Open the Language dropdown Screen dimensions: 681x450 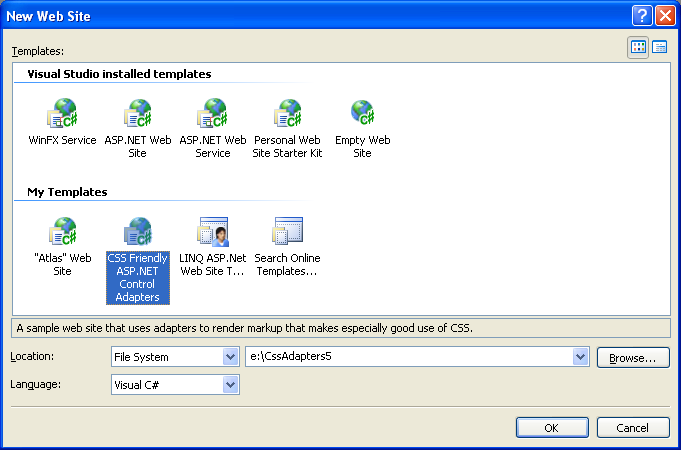pos(231,385)
